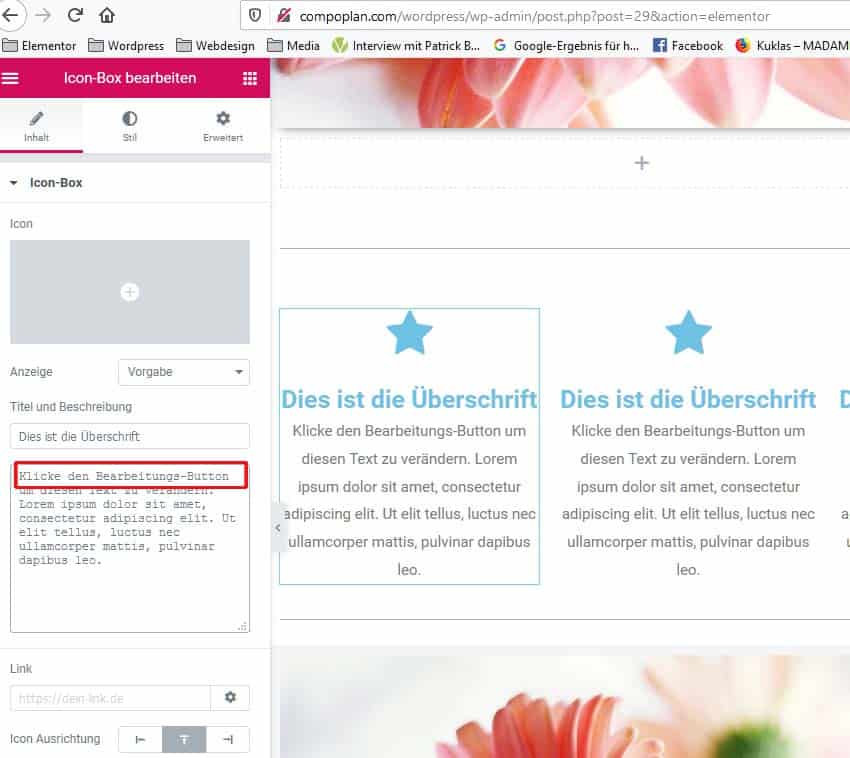Open the Elementor bookmark folder
This screenshot has height=758, width=850.
39,46
